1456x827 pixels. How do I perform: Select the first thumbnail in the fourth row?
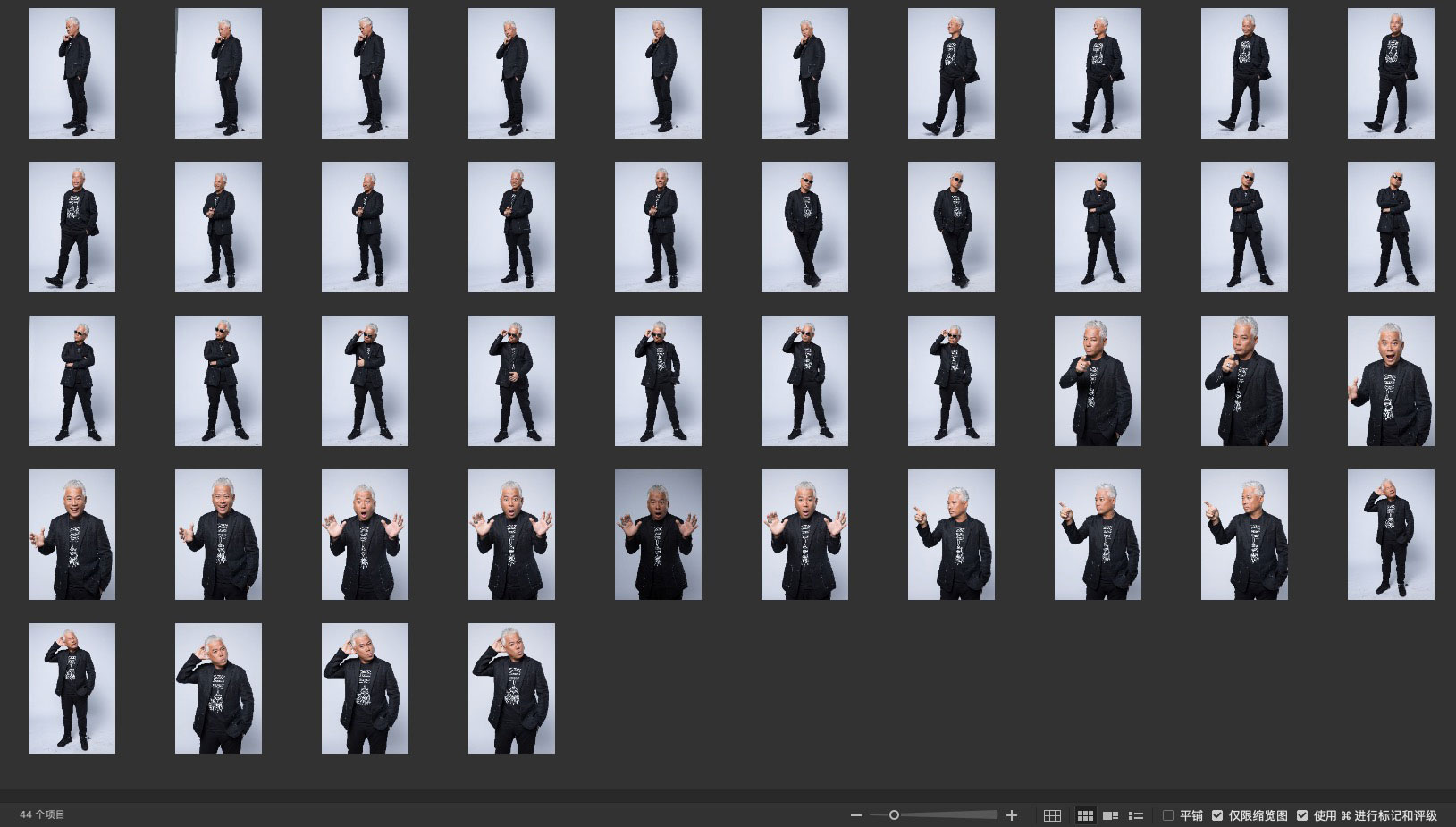[72, 535]
